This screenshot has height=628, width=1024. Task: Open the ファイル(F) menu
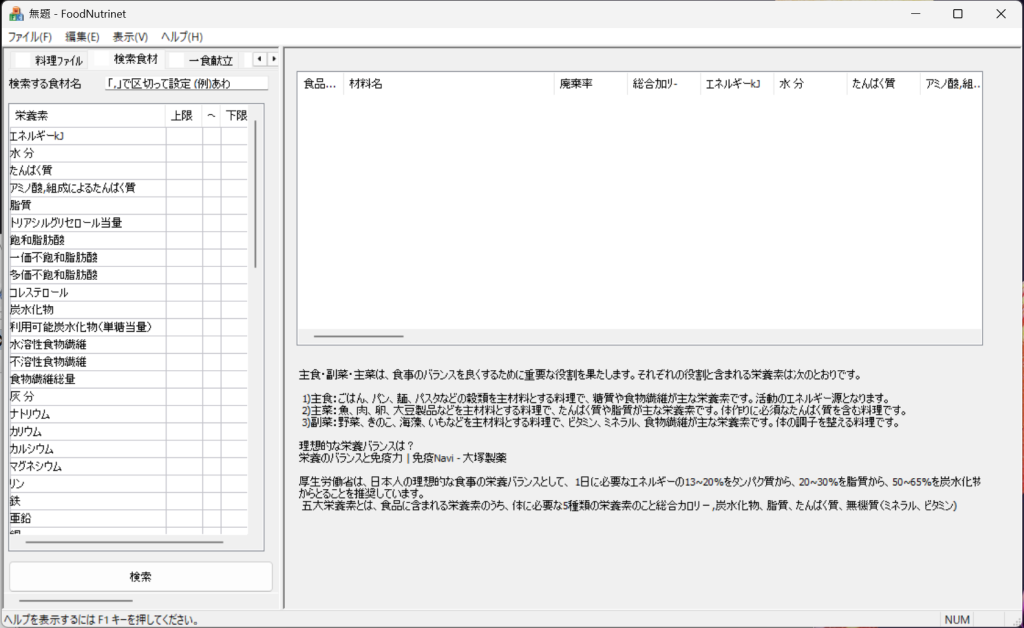coord(30,37)
